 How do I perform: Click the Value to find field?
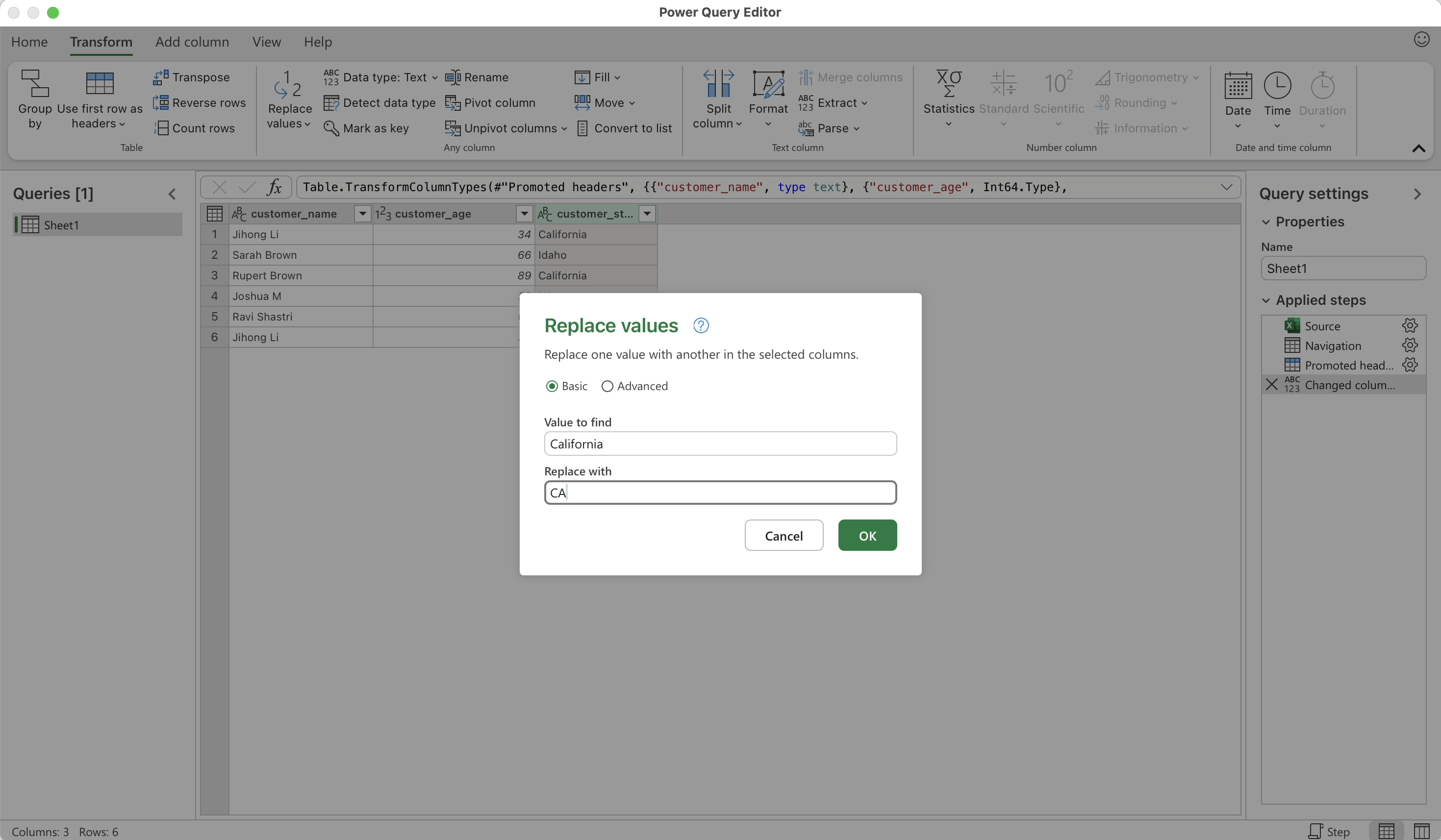tap(720, 444)
